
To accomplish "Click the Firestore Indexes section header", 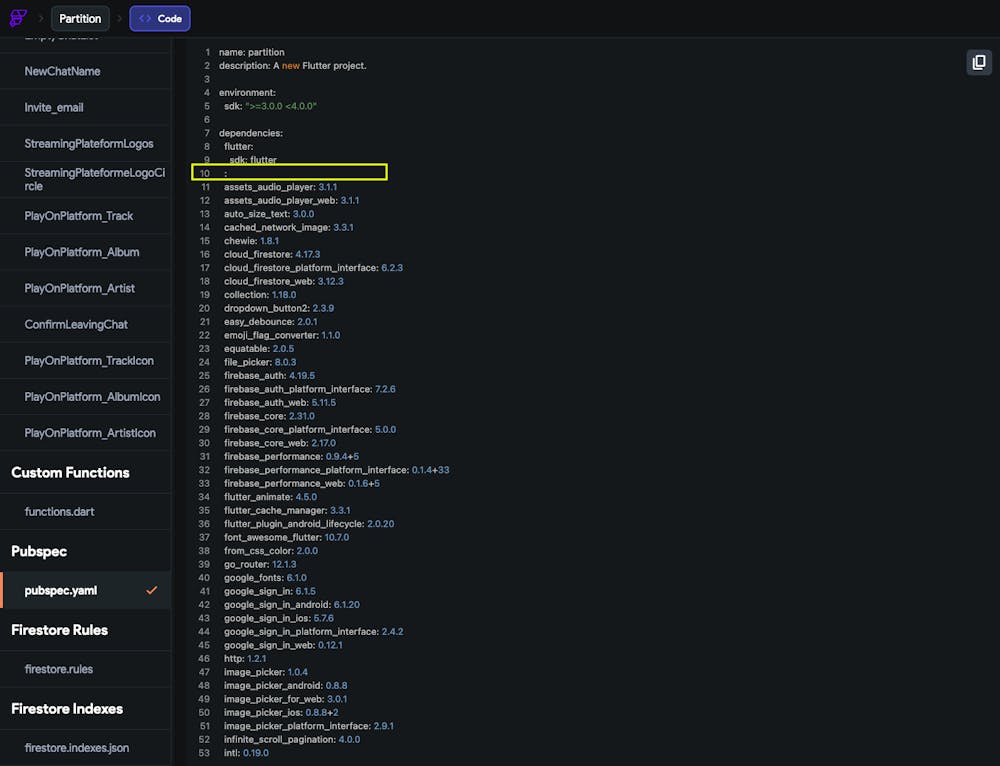I will pyautogui.click(x=67, y=708).
